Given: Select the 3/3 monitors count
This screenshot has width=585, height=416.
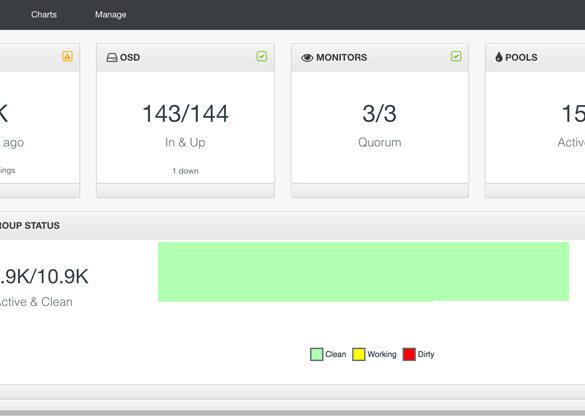Looking at the screenshot, I should pos(379,113).
